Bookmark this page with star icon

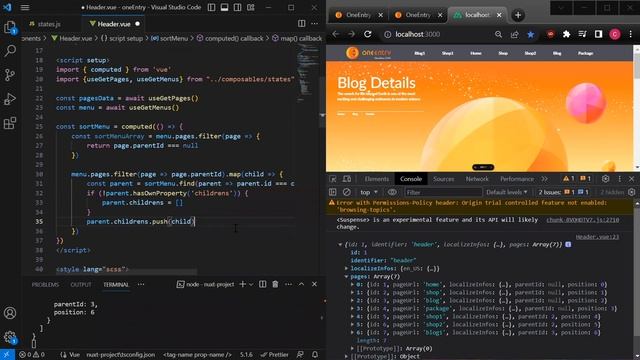[x=531, y=35]
